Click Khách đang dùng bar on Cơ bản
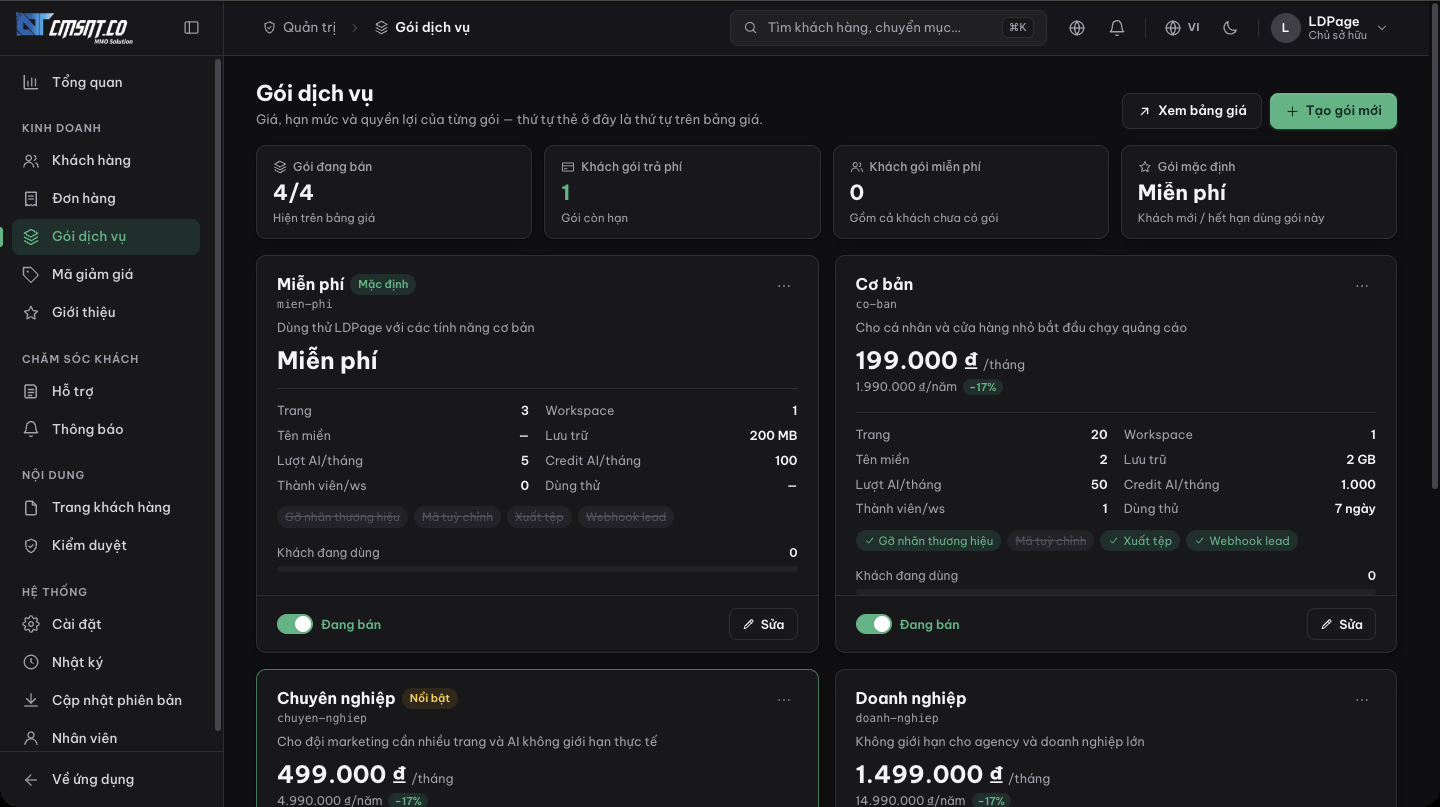 (1116, 592)
